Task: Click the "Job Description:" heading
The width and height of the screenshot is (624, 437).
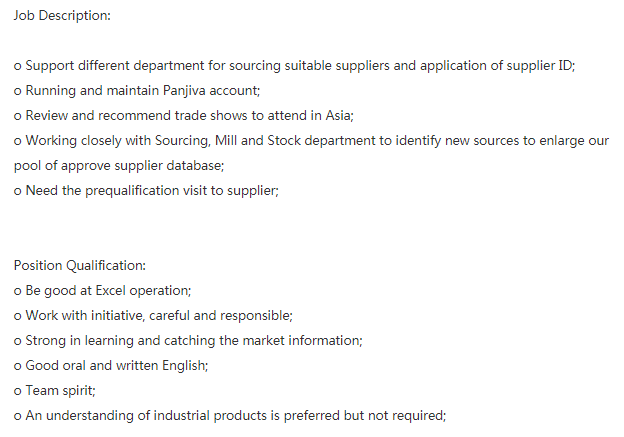Action: click(62, 17)
